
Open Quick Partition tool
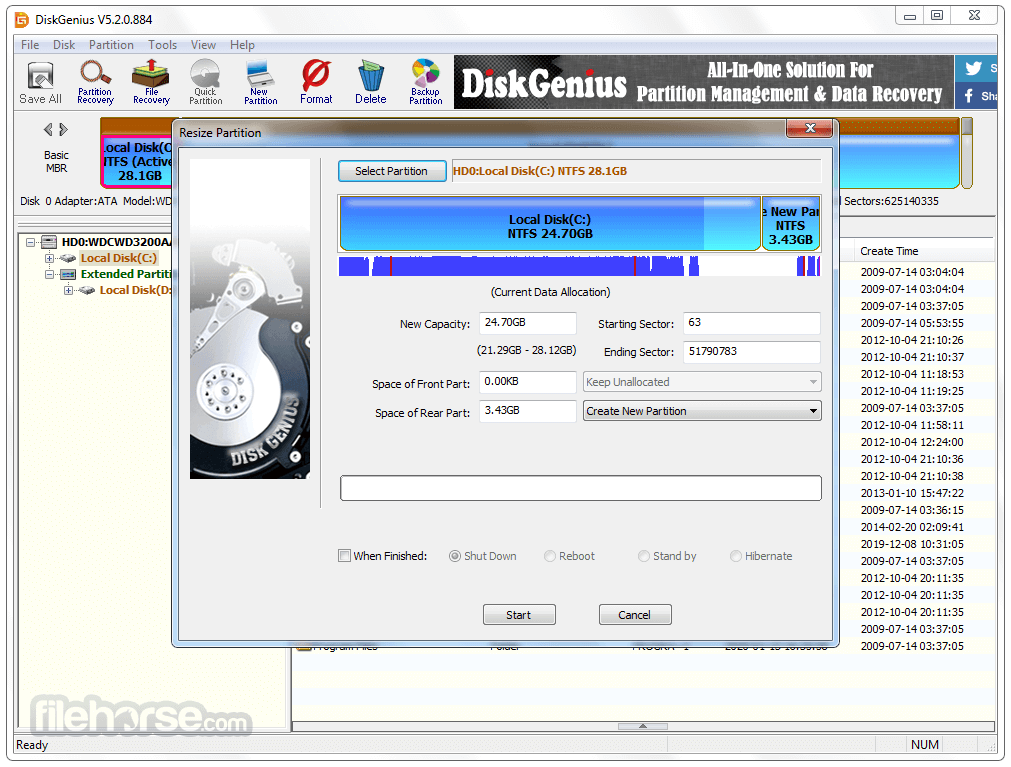206,83
